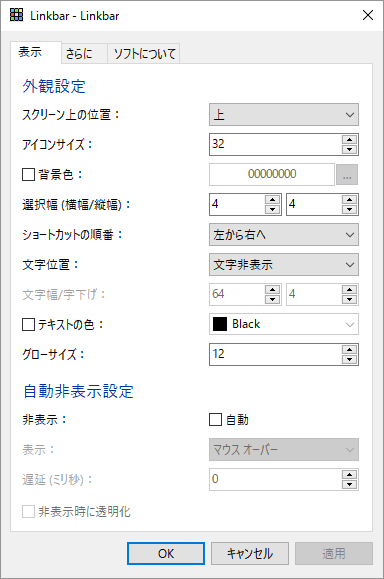Click the キャンセル button
This screenshot has height=579, width=384.
click(x=250, y=553)
